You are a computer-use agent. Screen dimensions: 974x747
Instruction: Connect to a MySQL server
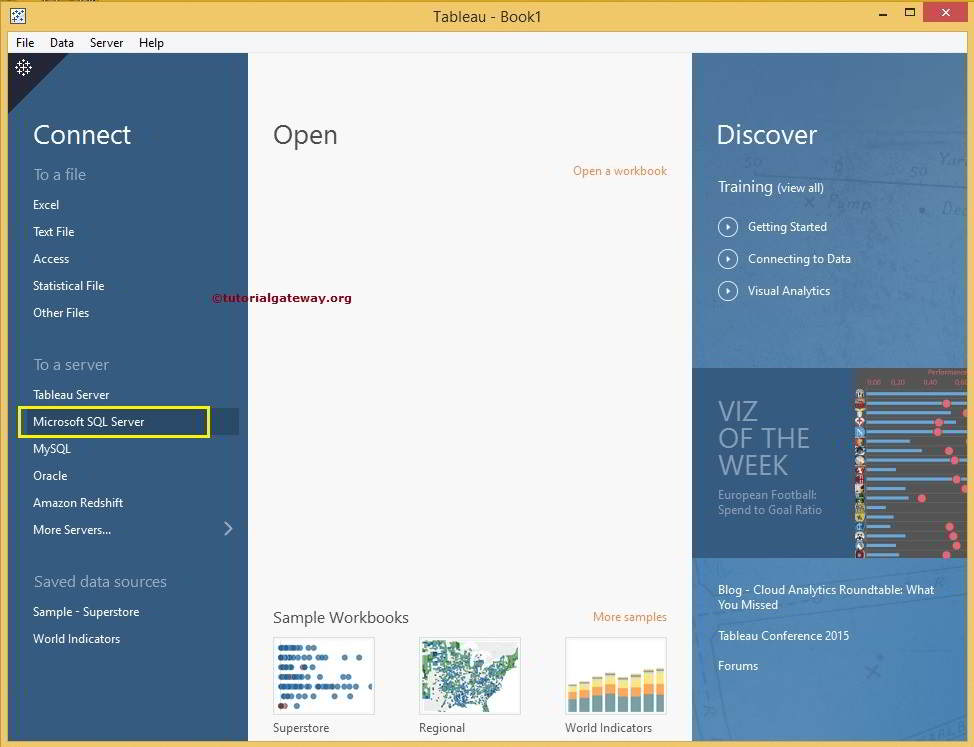pyautogui.click(x=51, y=448)
